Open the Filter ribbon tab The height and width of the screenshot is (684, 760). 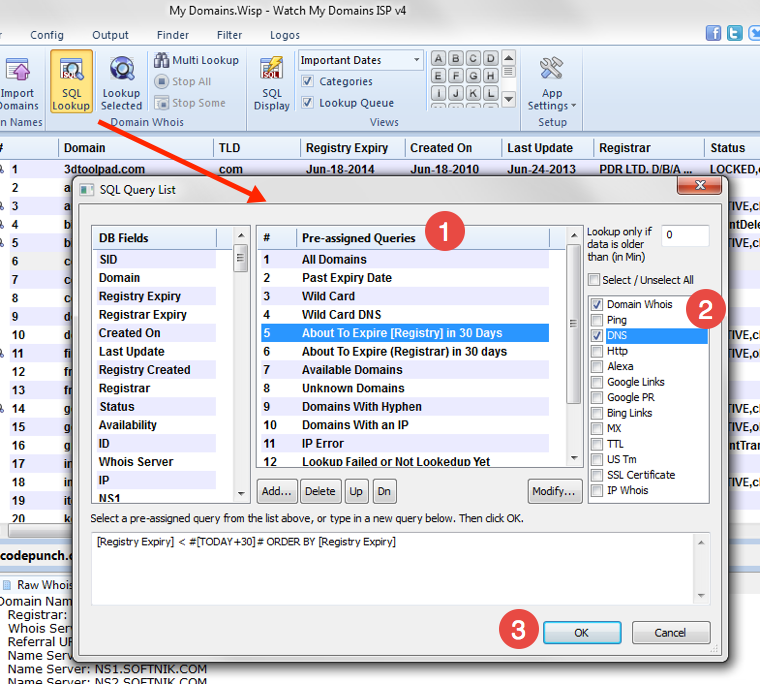click(x=229, y=35)
